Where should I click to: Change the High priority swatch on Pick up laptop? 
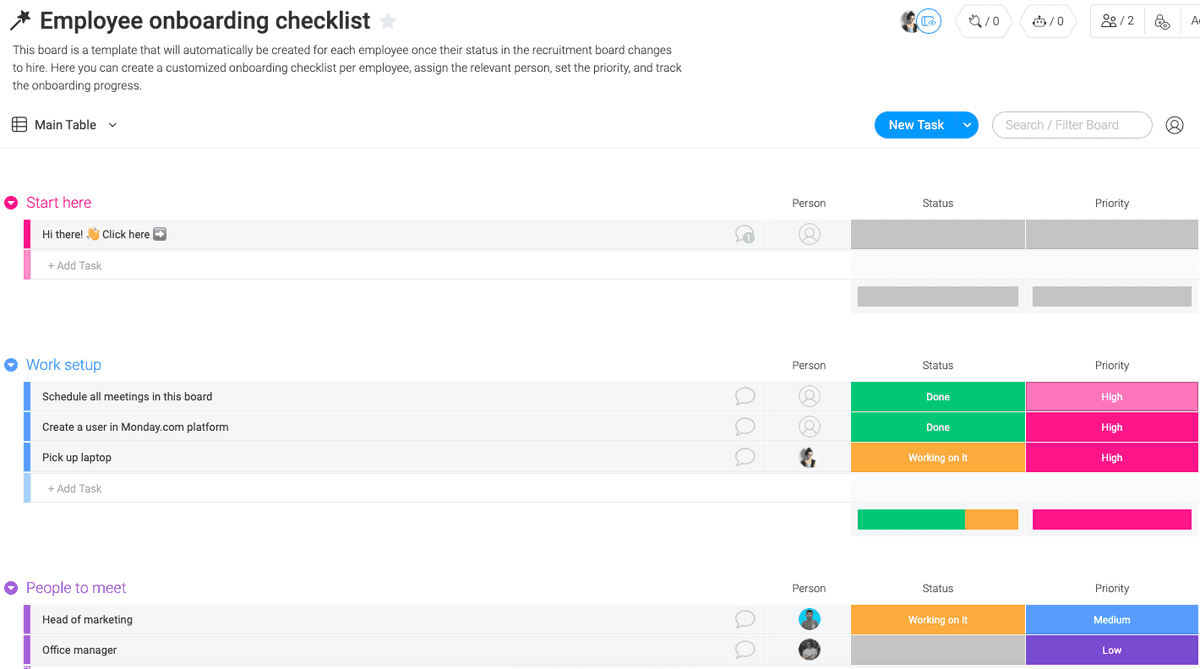click(1111, 457)
